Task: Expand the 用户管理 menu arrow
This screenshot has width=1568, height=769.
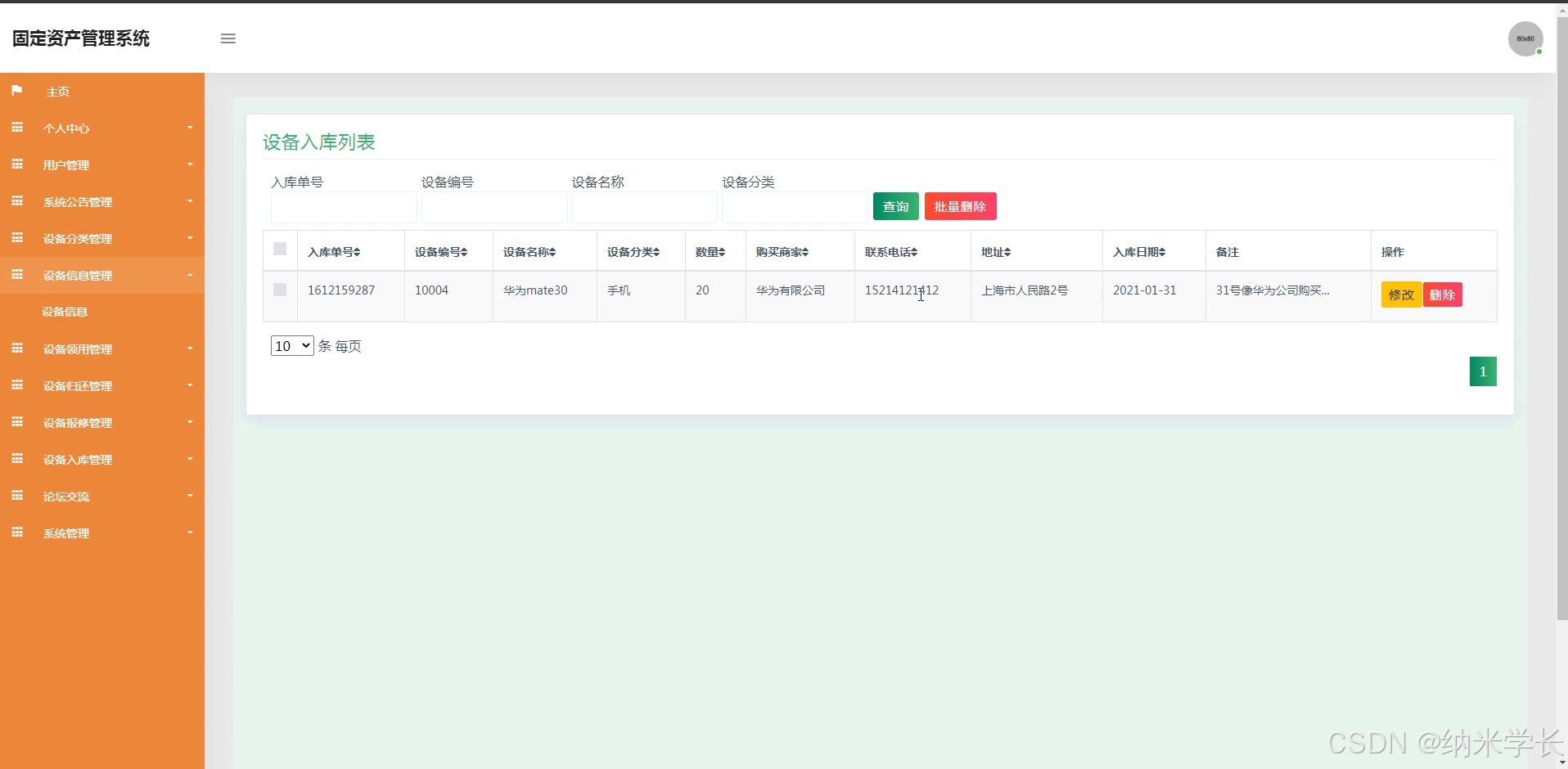Action: (x=190, y=164)
